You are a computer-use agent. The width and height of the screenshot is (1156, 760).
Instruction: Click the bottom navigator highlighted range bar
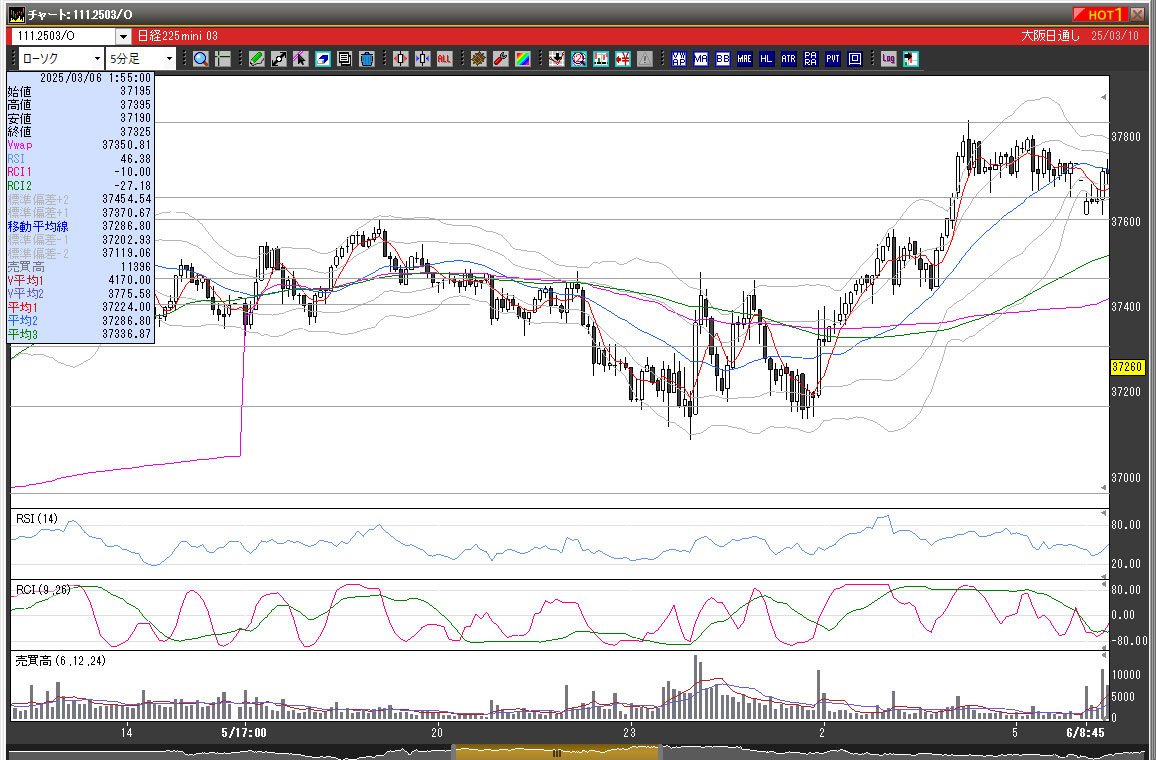[557, 753]
